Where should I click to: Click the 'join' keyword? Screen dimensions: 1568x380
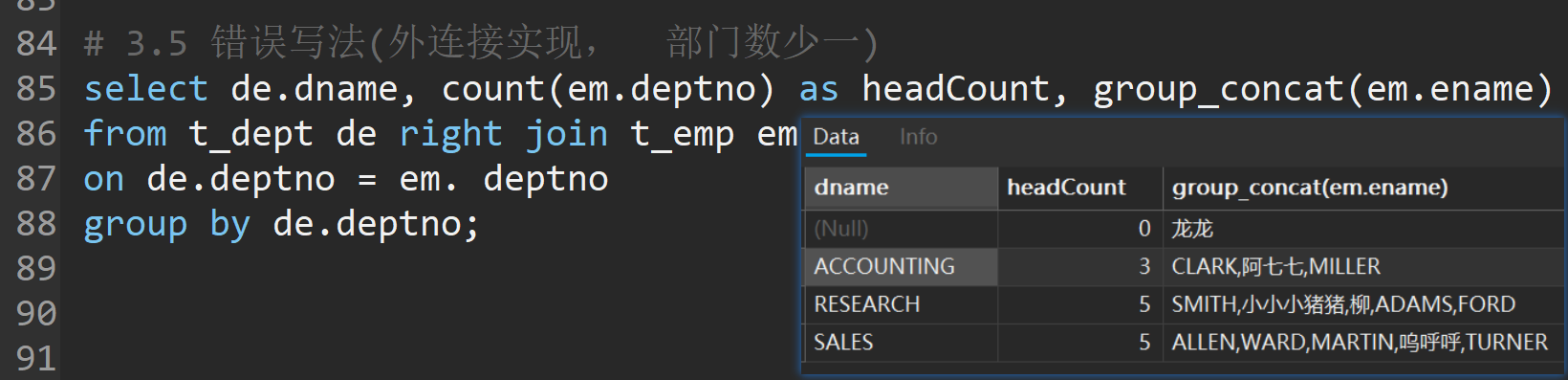[x=567, y=134]
